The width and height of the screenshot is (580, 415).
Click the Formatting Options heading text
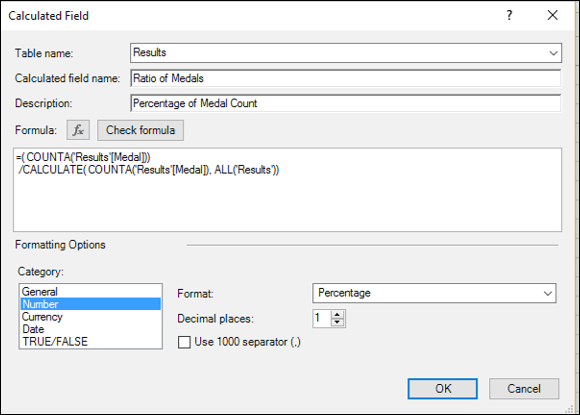pyautogui.click(x=60, y=245)
